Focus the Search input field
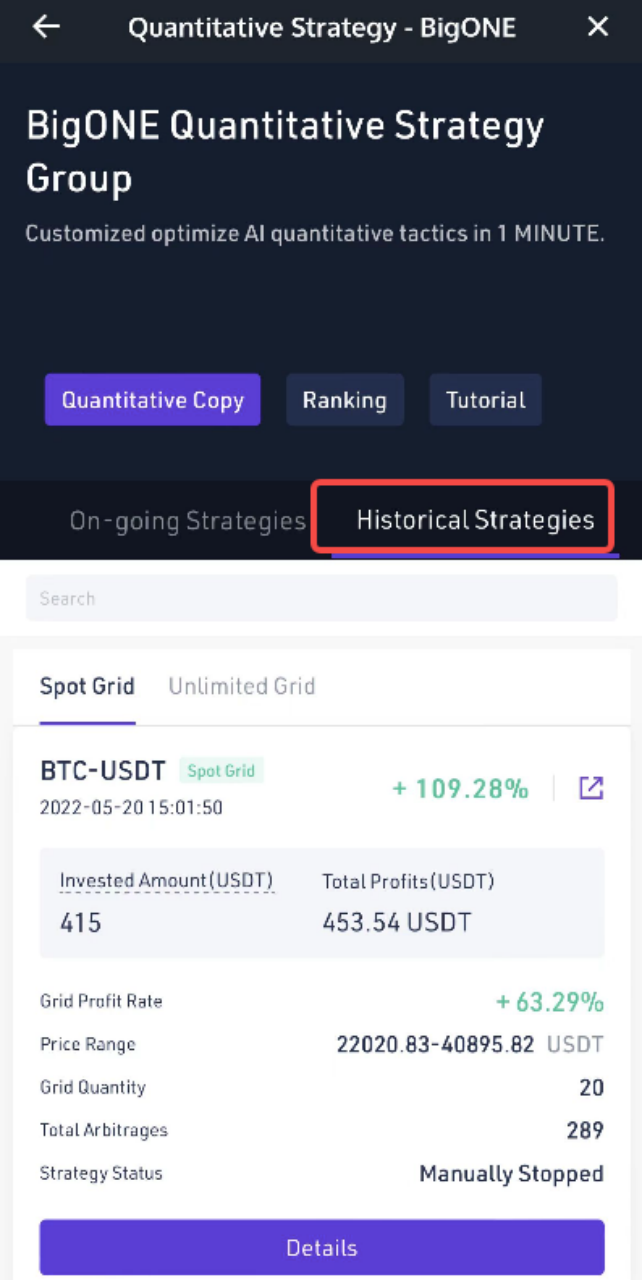 click(x=321, y=598)
